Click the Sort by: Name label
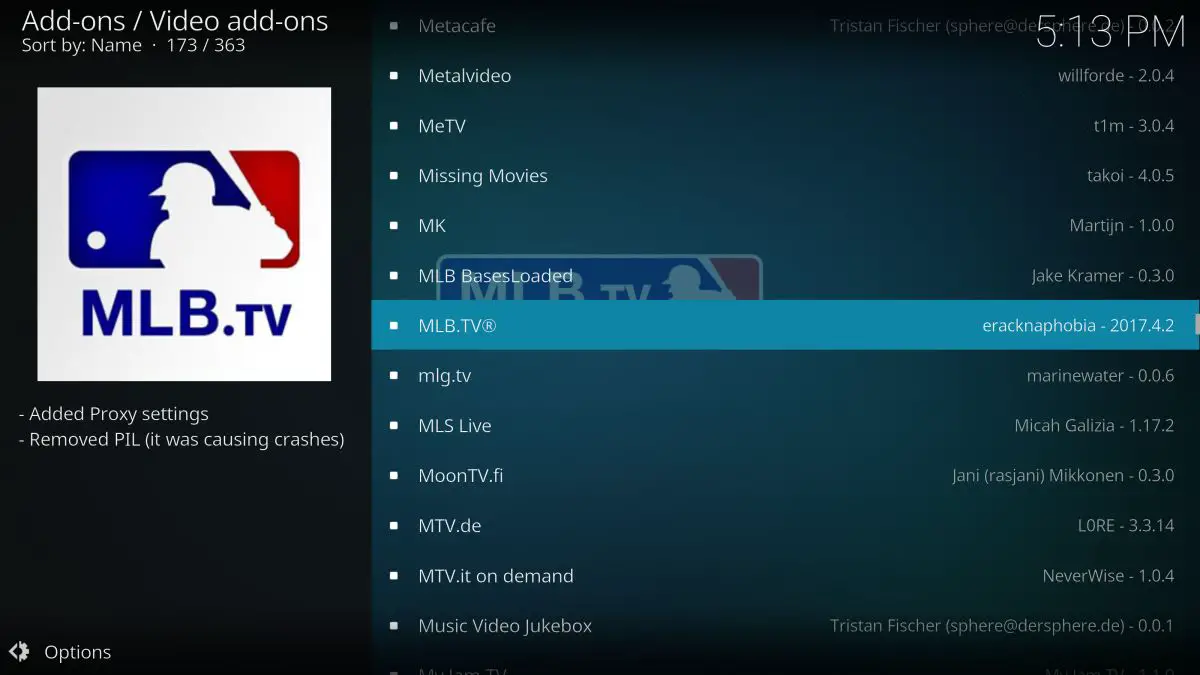This screenshot has height=675, width=1200. tap(82, 45)
